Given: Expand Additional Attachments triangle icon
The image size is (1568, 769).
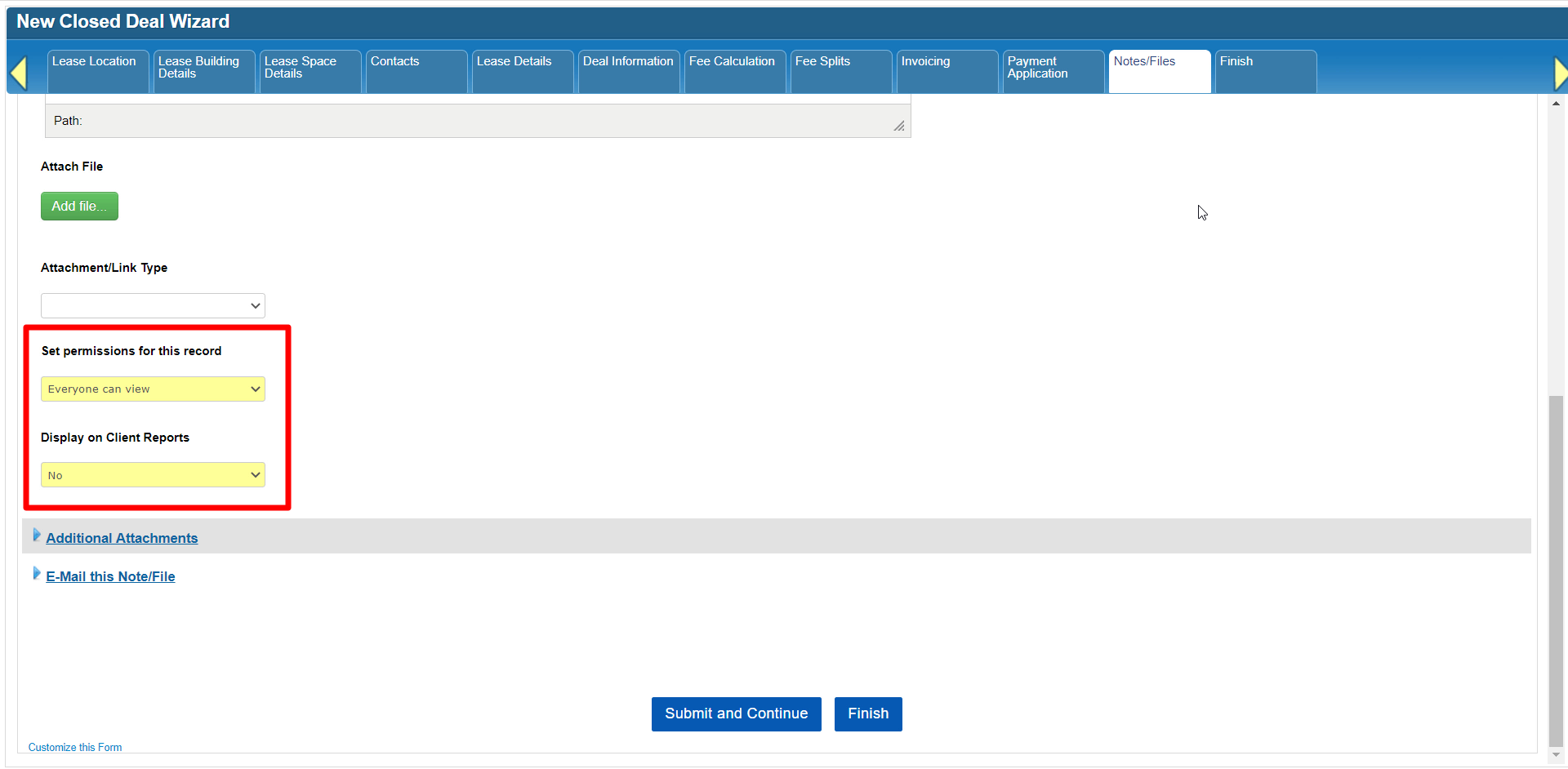Looking at the screenshot, I should click(36, 536).
